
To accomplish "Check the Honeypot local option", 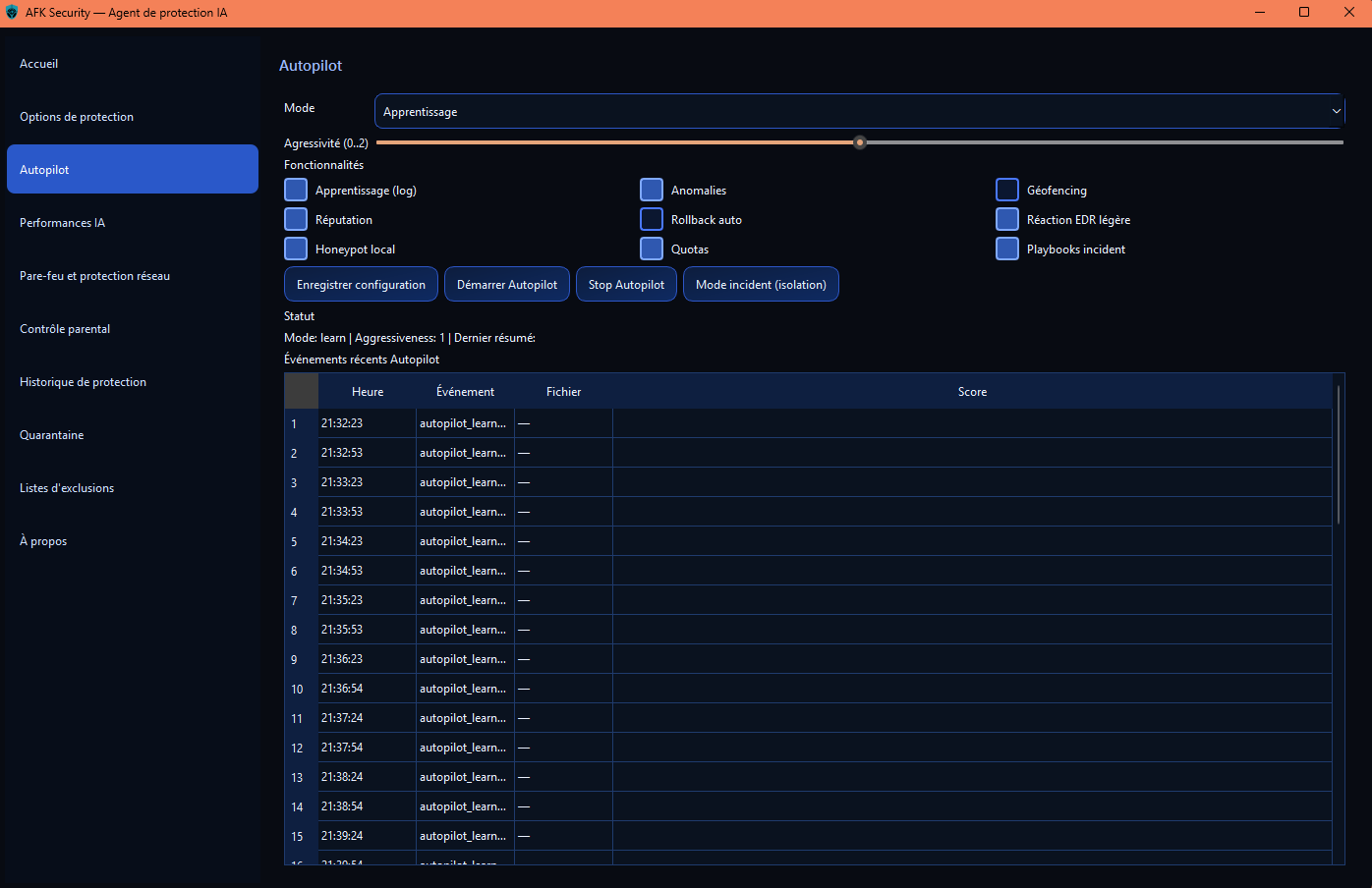I will point(296,249).
